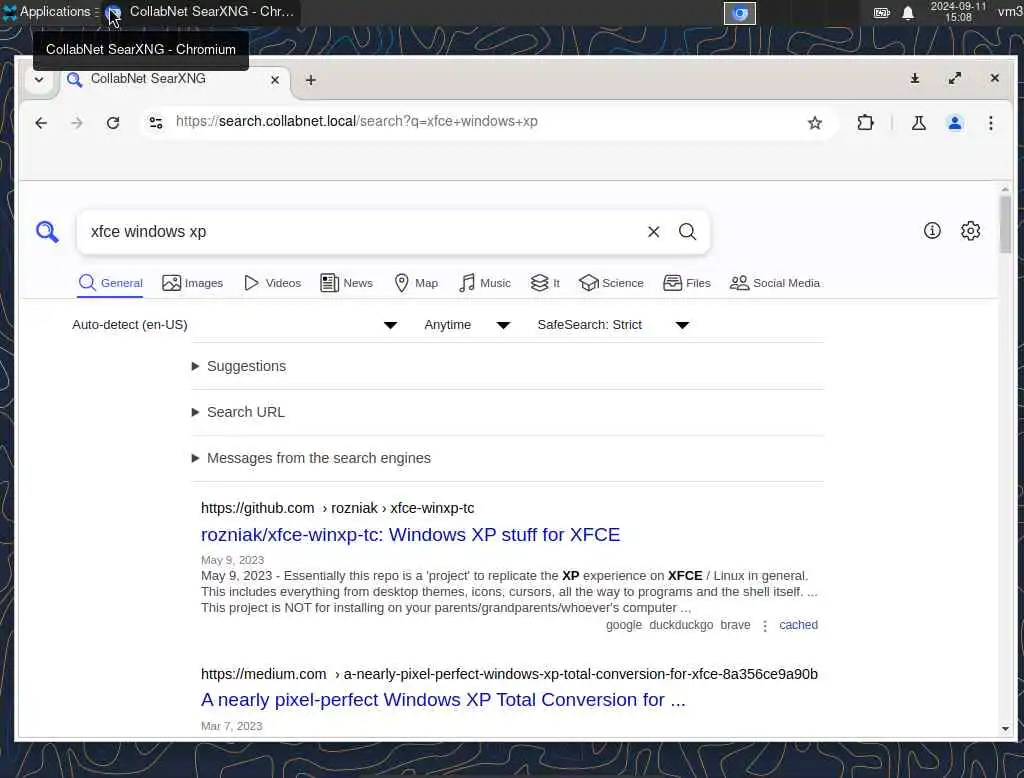
Task: Open the notification bell in the top panel
Action: [908, 12]
